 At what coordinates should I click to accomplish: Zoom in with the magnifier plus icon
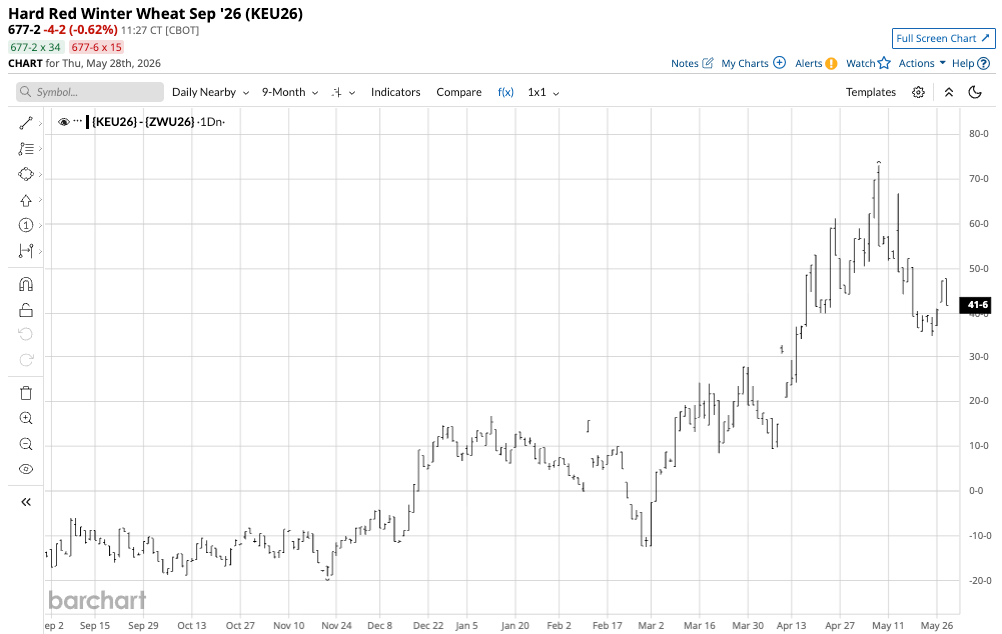[26, 419]
